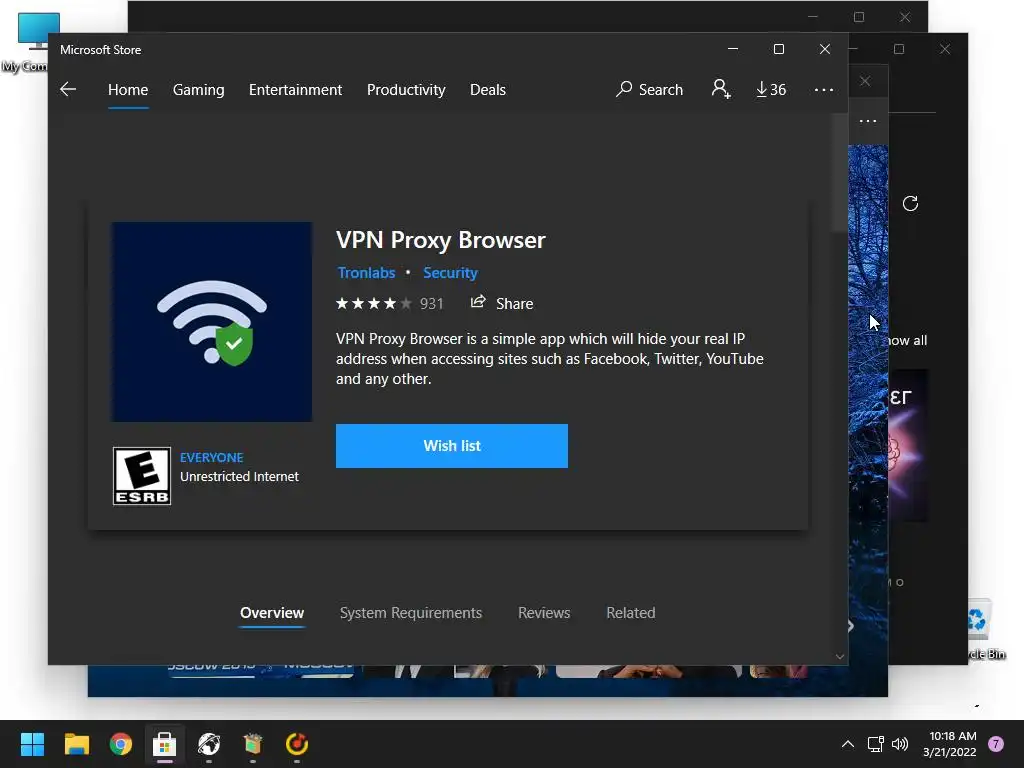Click the 'VPN Proxy Browser' title

coord(441,240)
